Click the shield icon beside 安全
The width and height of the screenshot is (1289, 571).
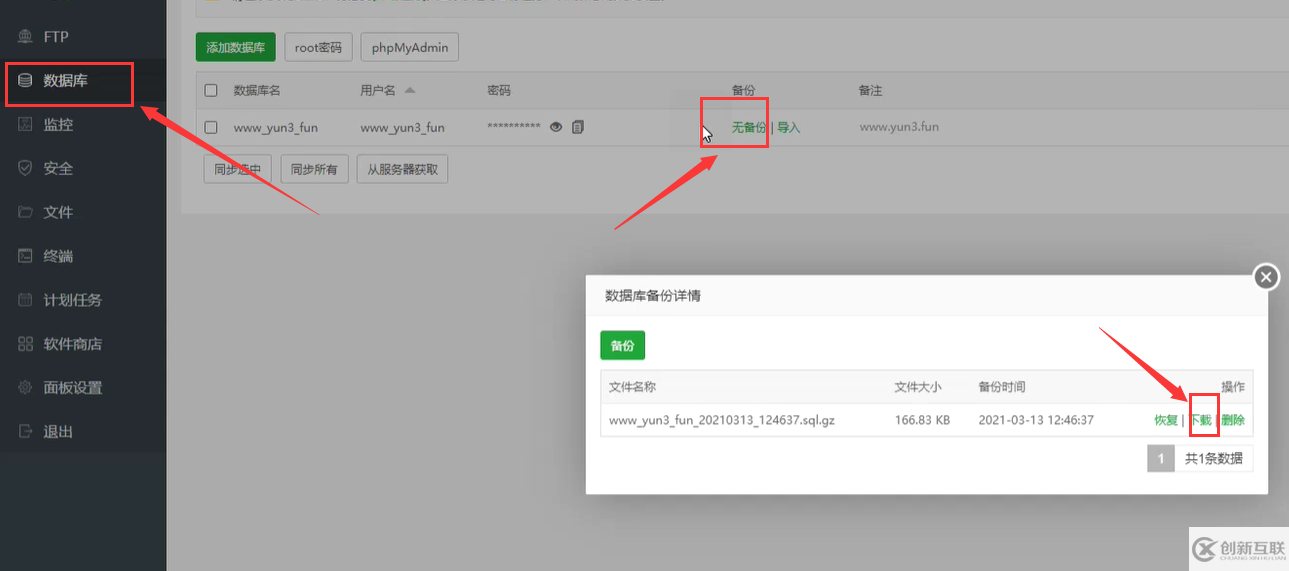25,168
